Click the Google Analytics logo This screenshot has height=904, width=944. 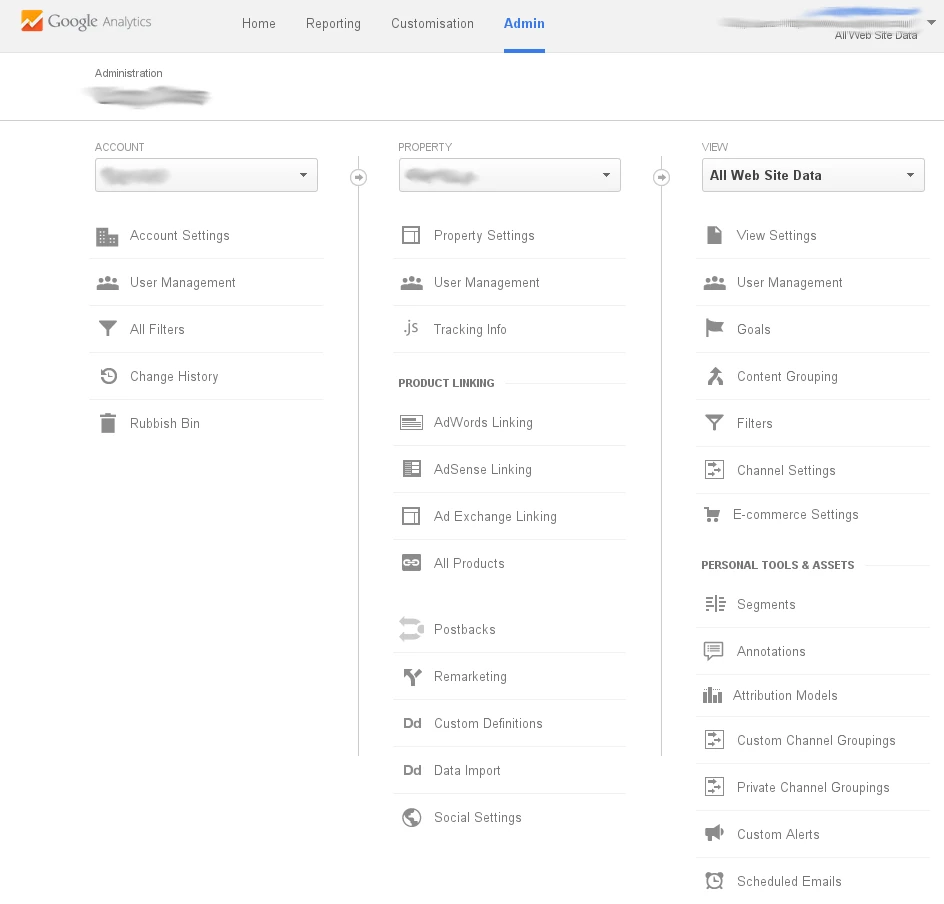point(85,22)
